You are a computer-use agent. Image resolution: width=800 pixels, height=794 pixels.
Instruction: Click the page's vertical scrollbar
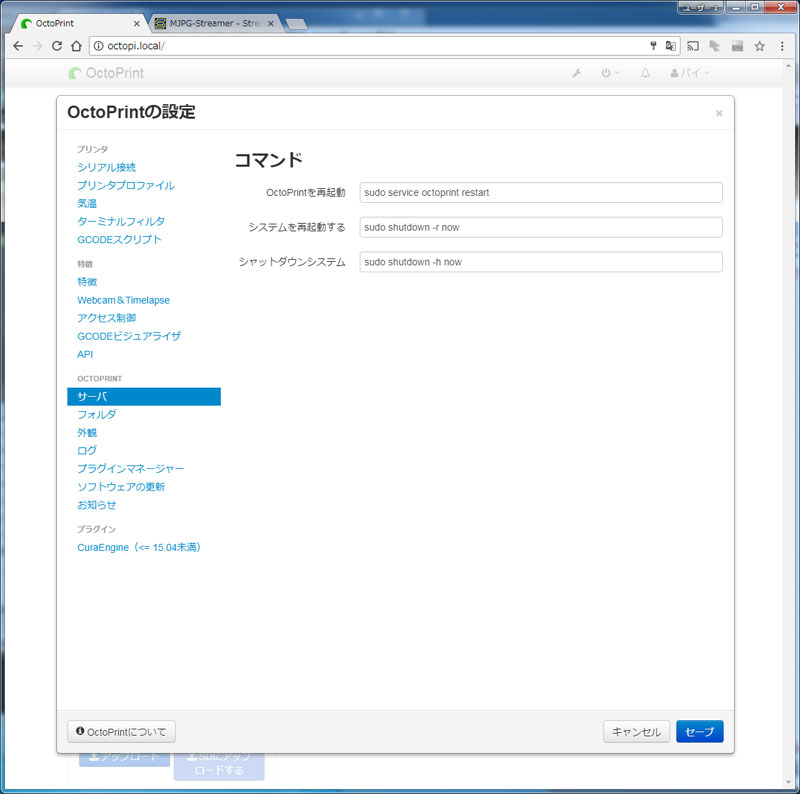pyautogui.click(x=789, y=424)
